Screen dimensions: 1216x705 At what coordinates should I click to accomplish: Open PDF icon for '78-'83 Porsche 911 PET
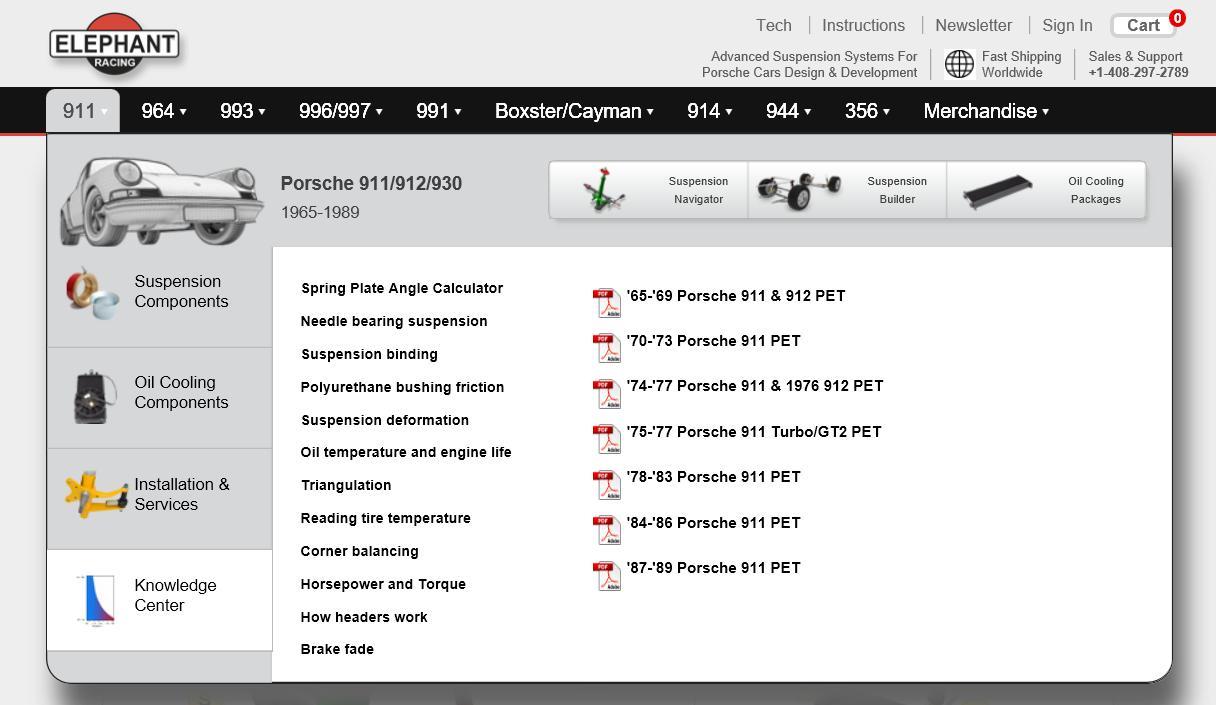tap(607, 484)
